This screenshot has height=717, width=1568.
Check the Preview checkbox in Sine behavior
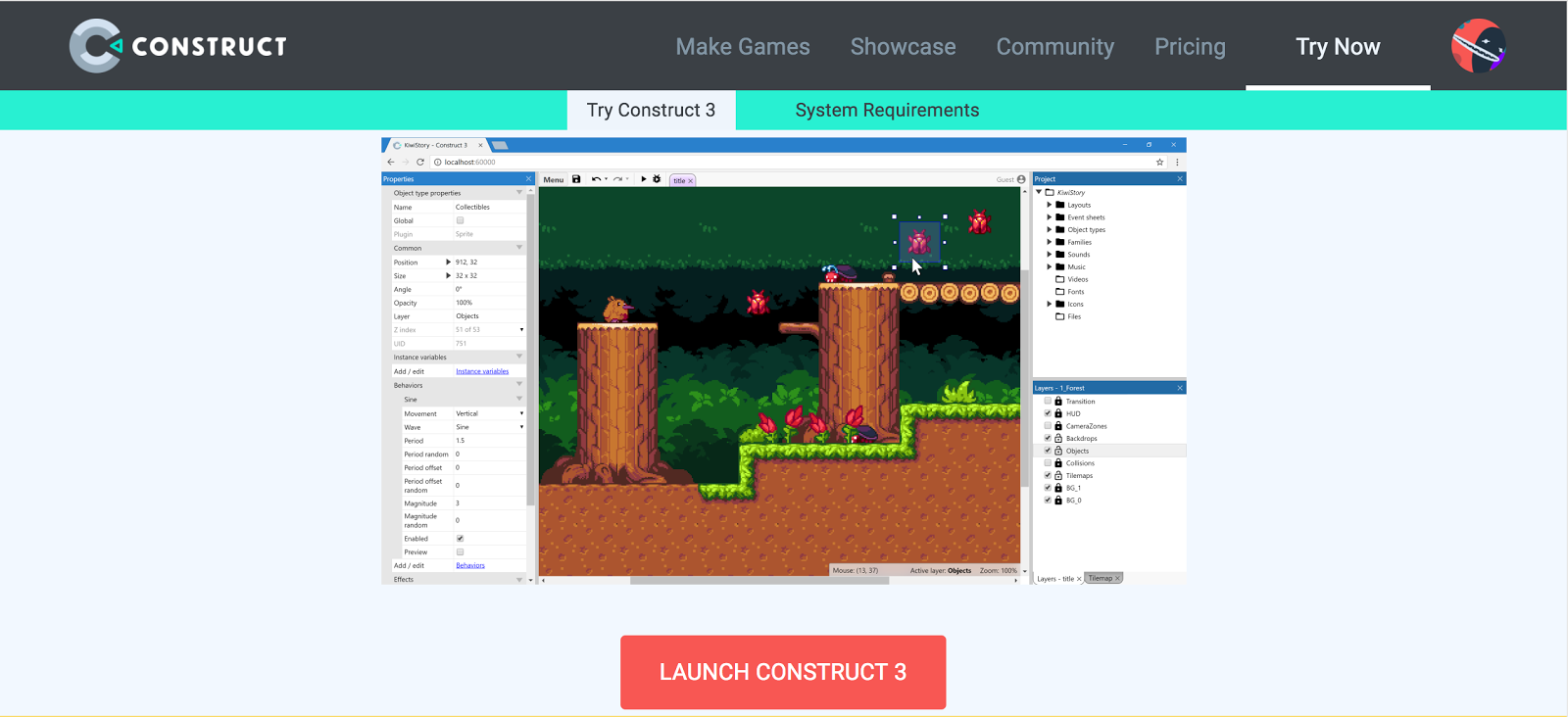click(x=460, y=552)
